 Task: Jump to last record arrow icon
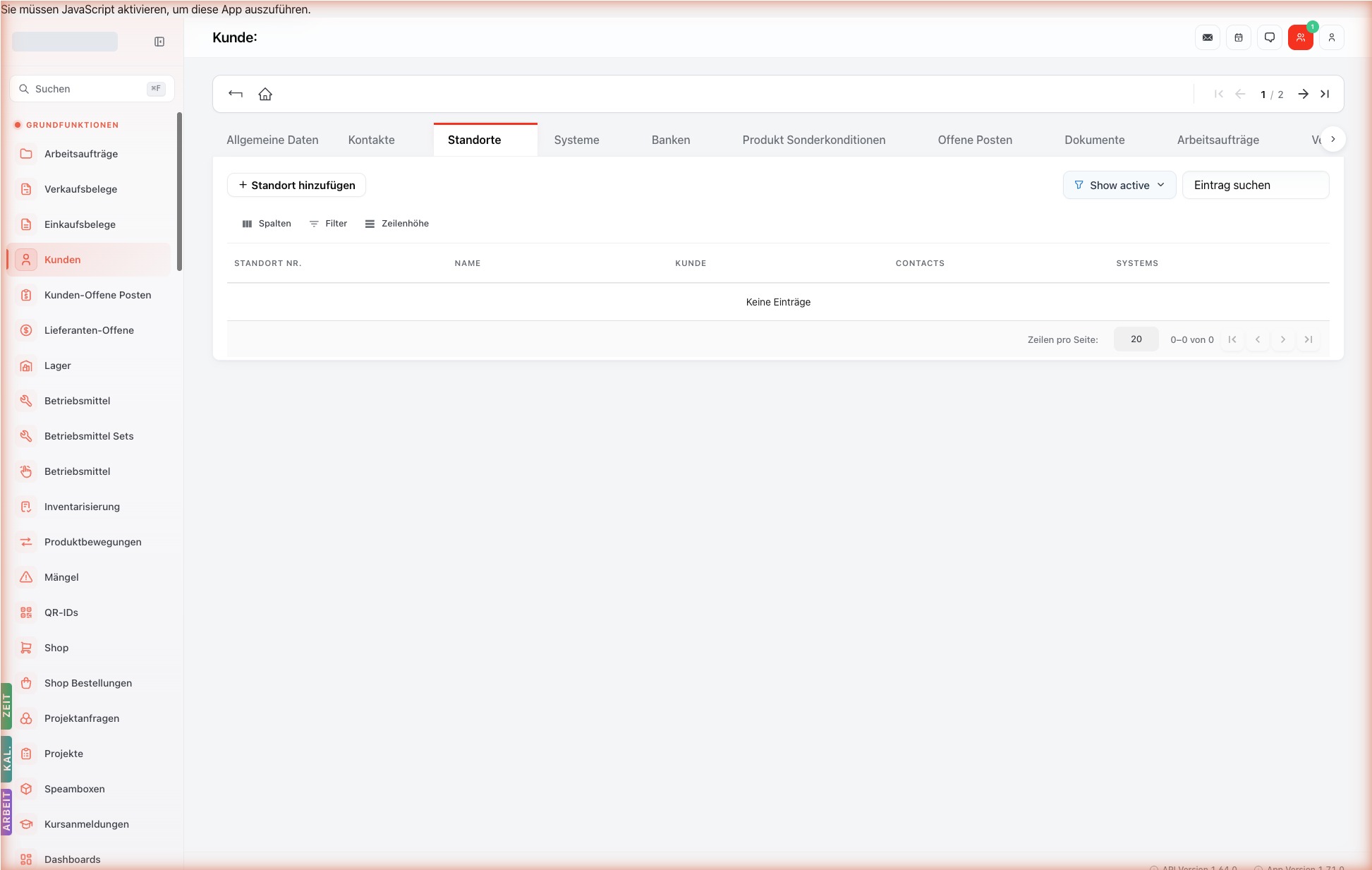click(1325, 94)
